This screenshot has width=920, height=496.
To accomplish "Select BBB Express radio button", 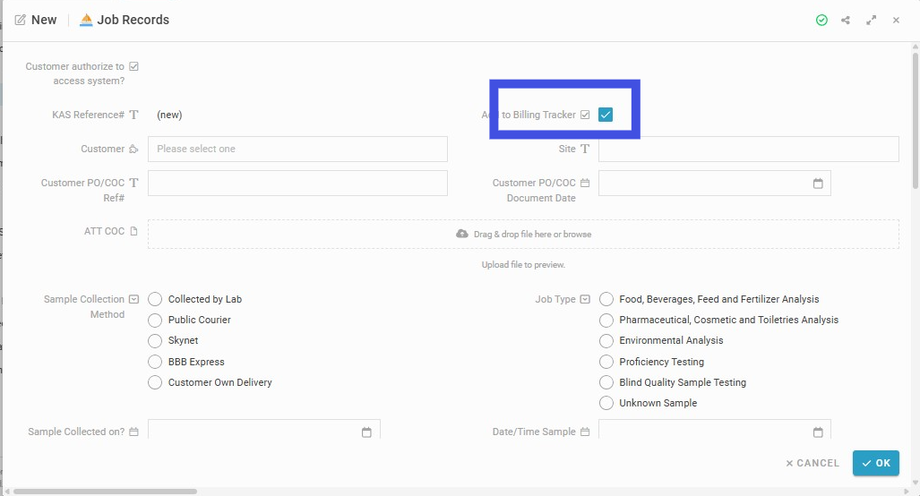I will click(155, 362).
